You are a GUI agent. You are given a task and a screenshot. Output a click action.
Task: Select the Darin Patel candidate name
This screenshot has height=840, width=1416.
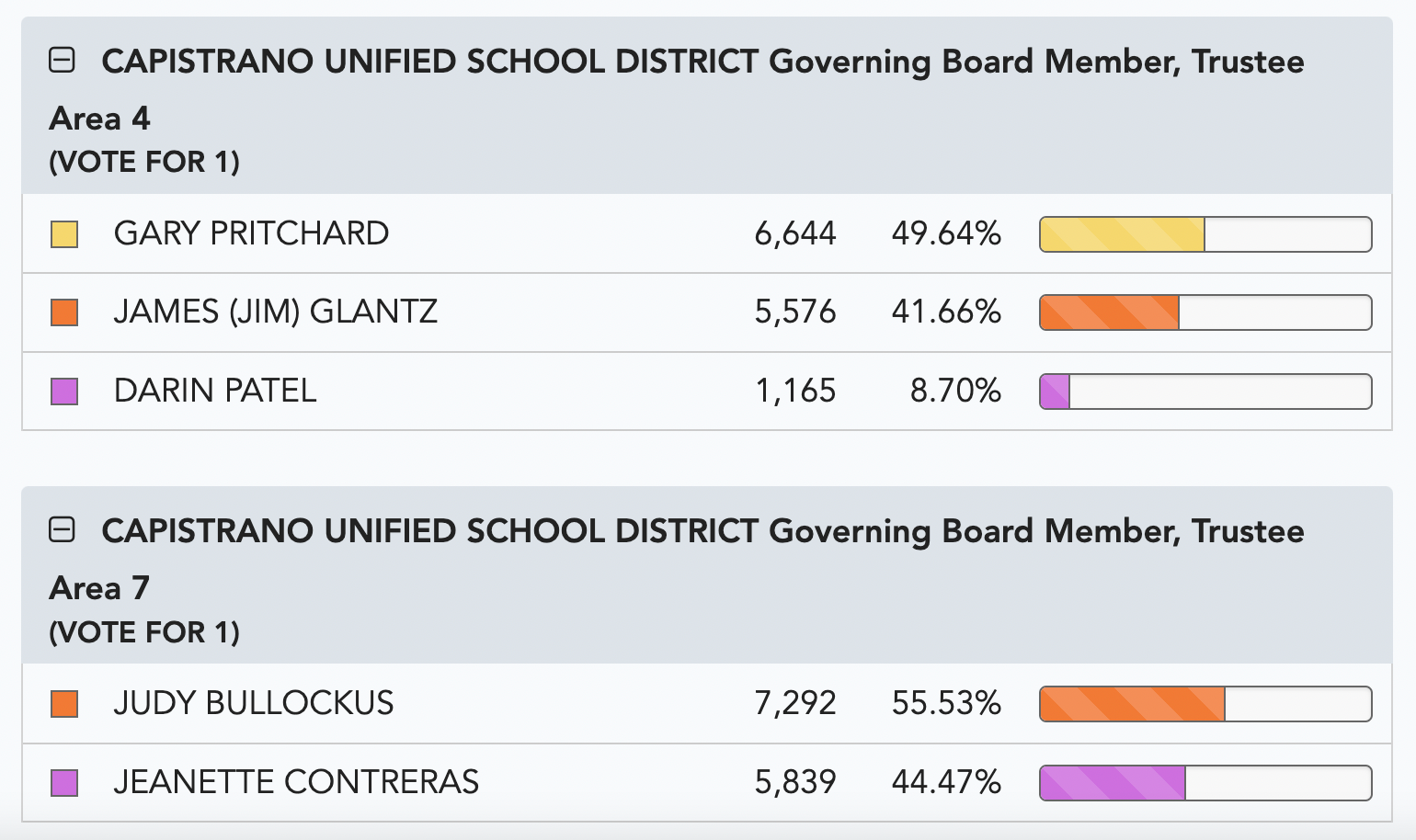click(215, 391)
